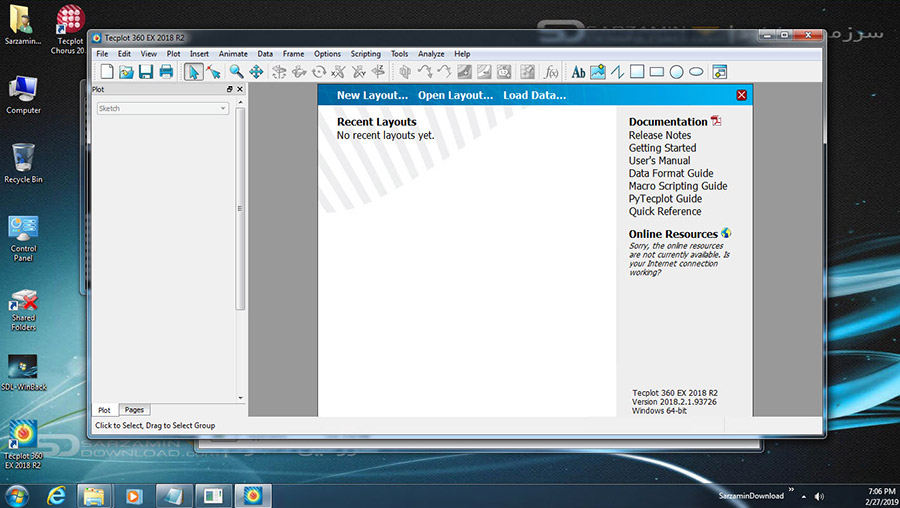Click the X-axis rotate tool icon
Image resolution: width=900 pixels, height=508 pixels.
tap(339, 72)
